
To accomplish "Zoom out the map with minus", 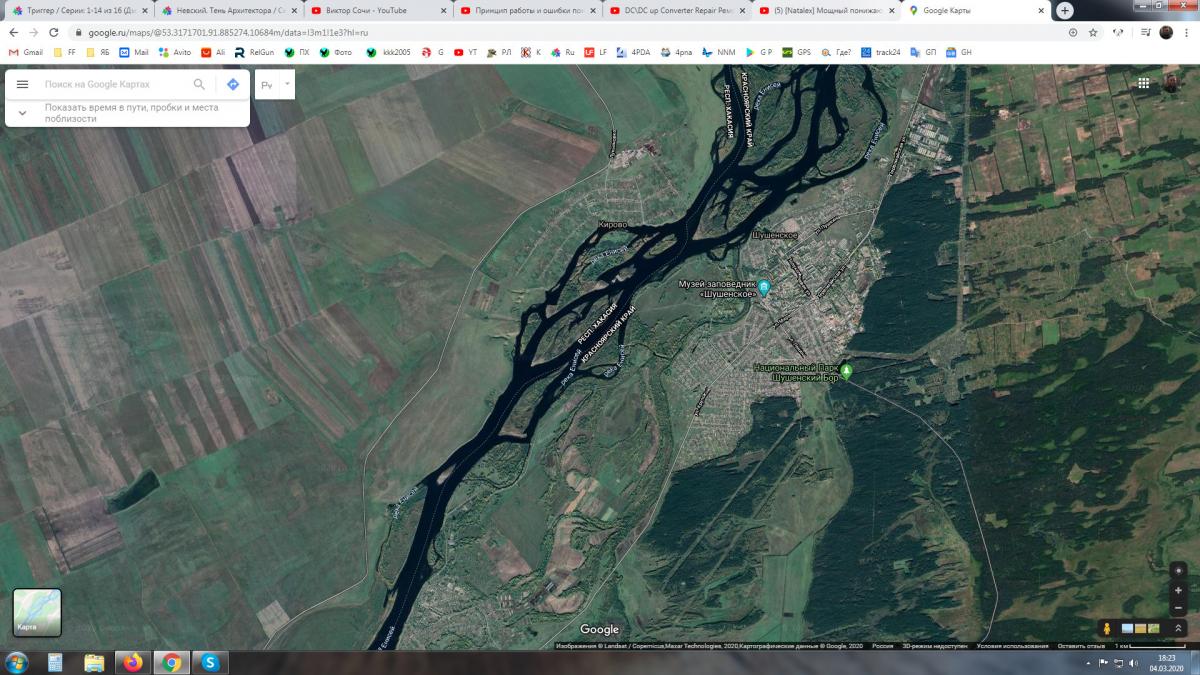I will pos(1178,608).
